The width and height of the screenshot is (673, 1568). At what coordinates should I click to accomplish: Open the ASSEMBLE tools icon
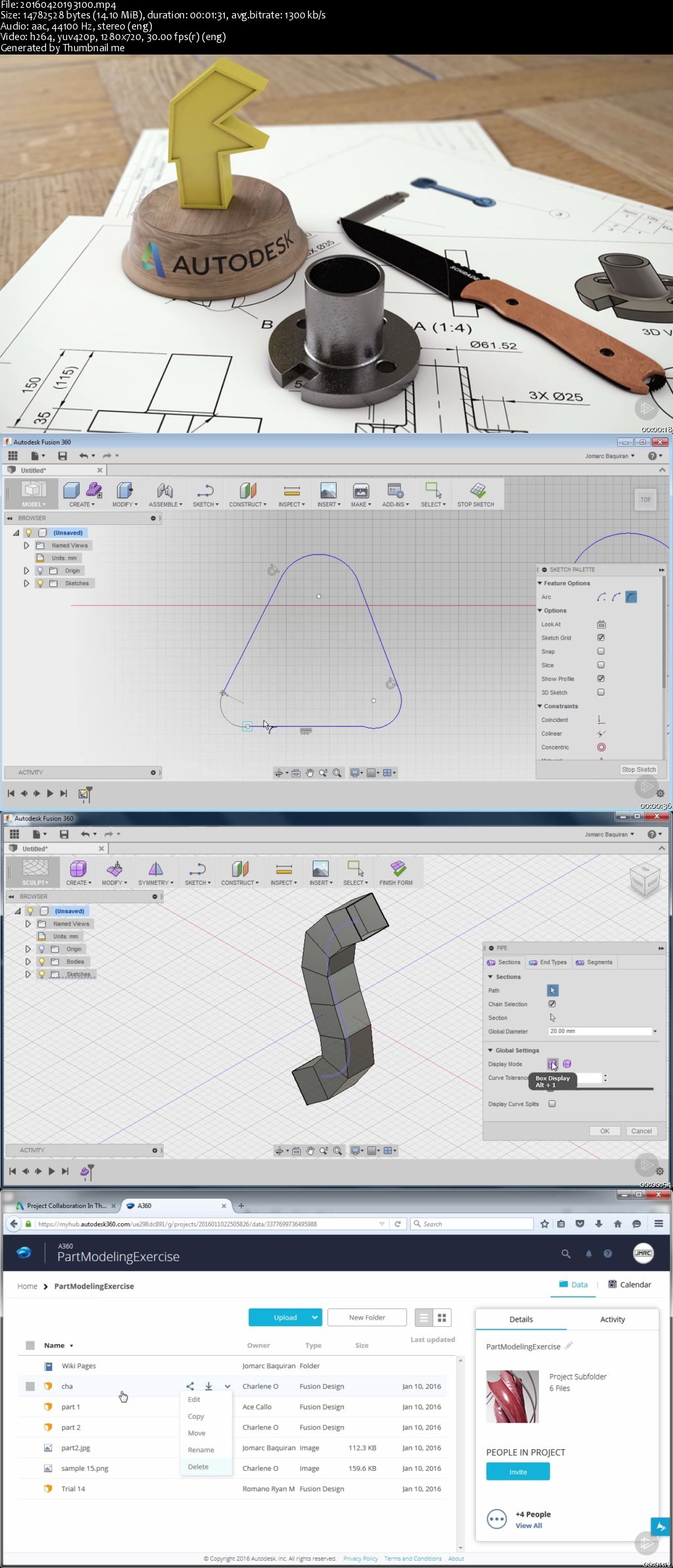click(165, 491)
